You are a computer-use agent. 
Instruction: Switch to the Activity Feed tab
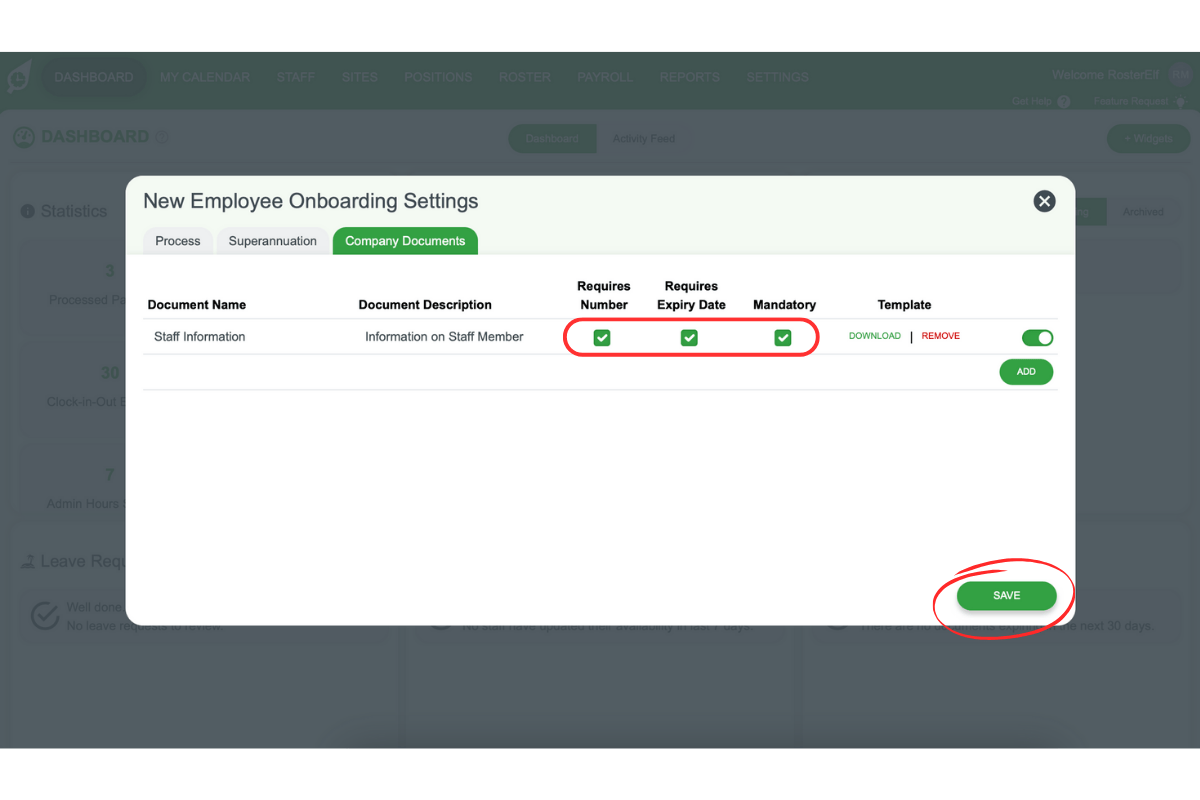point(644,139)
